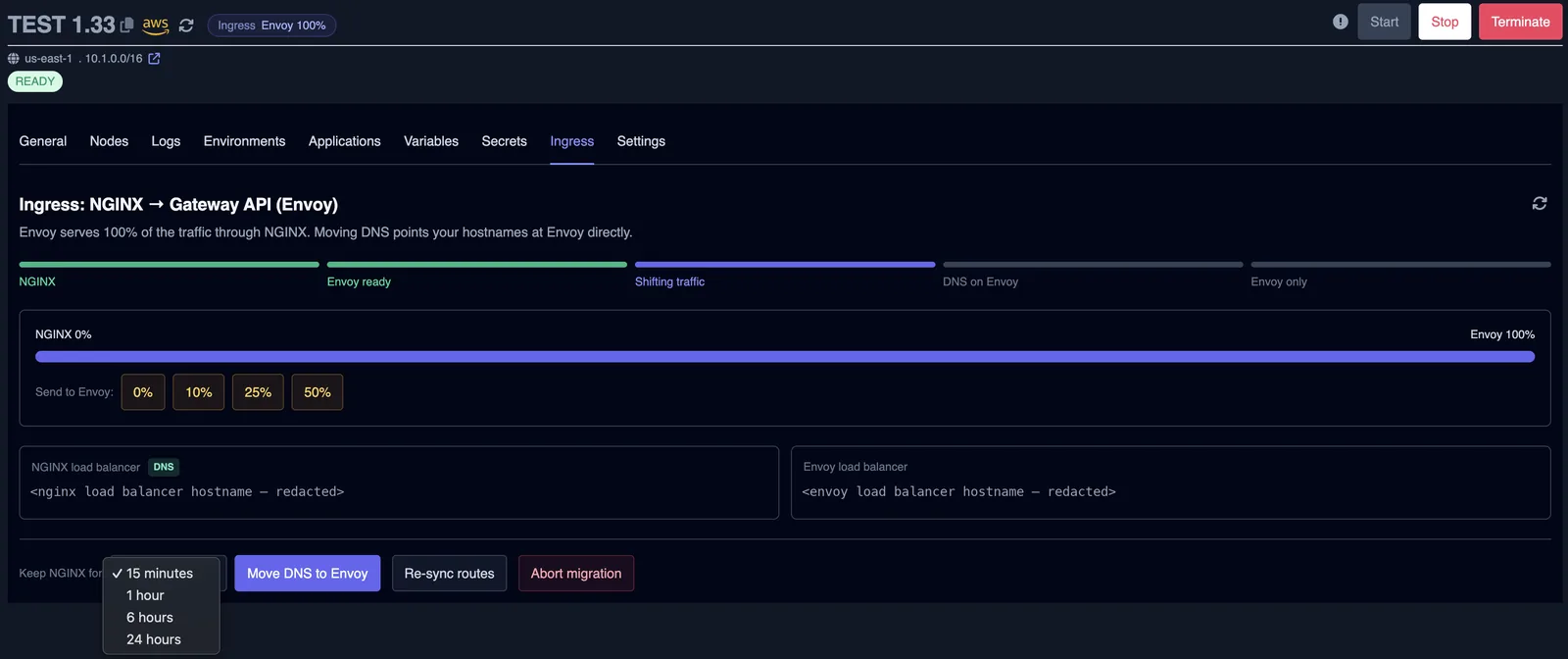Click the AWS provider logo
This screenshot has height=659, width=1568.
pos(156,25)
